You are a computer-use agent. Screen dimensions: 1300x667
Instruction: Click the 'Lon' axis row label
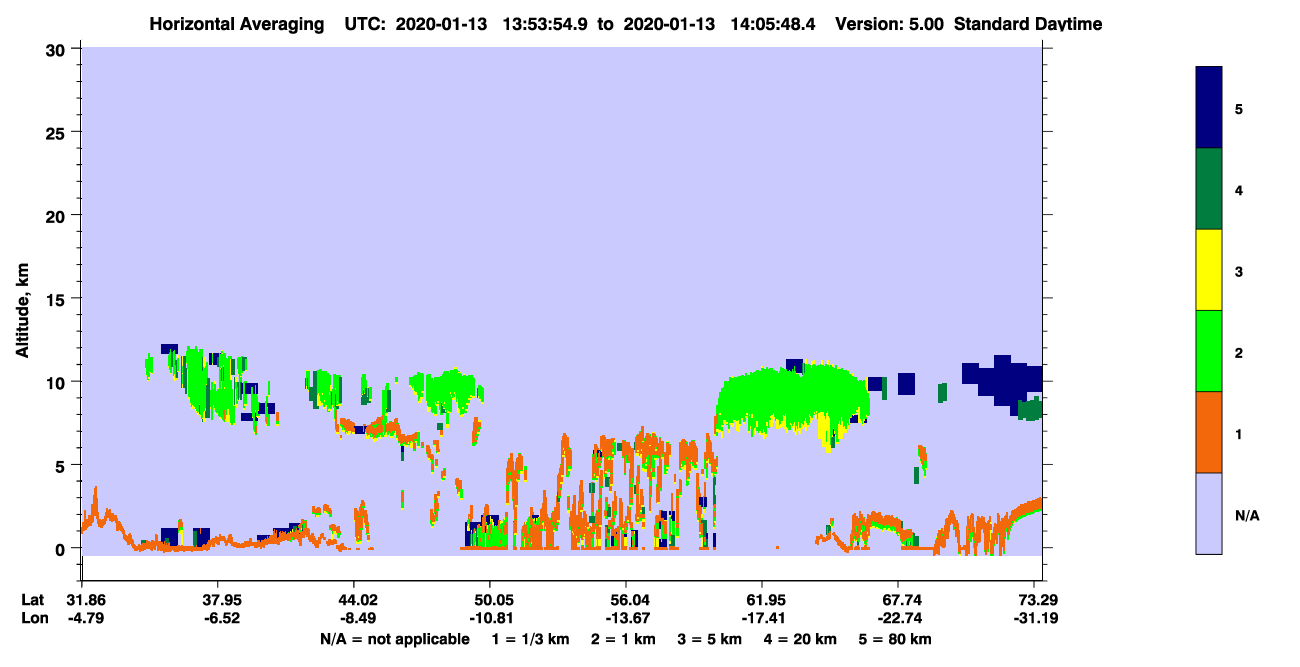click(33, 618)
